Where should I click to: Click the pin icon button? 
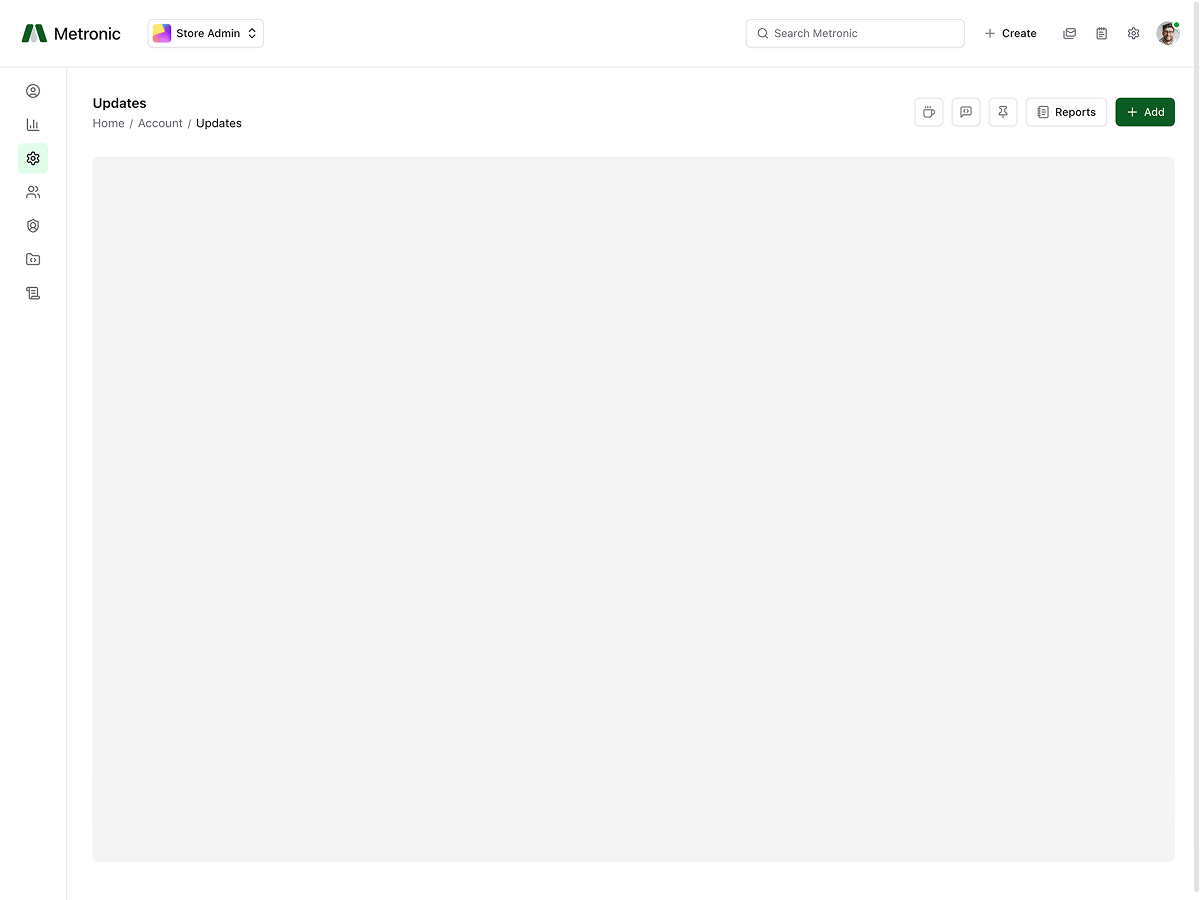[1003, 112]
